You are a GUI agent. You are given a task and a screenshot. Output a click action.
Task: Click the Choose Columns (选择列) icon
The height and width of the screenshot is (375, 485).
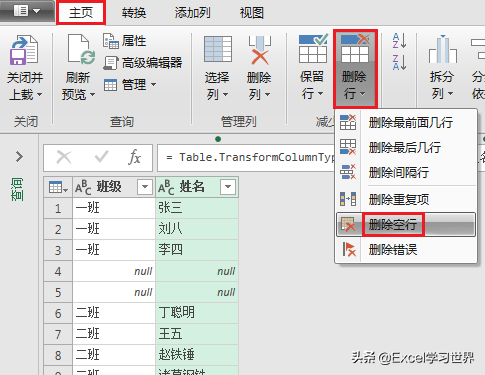[218, 49]
